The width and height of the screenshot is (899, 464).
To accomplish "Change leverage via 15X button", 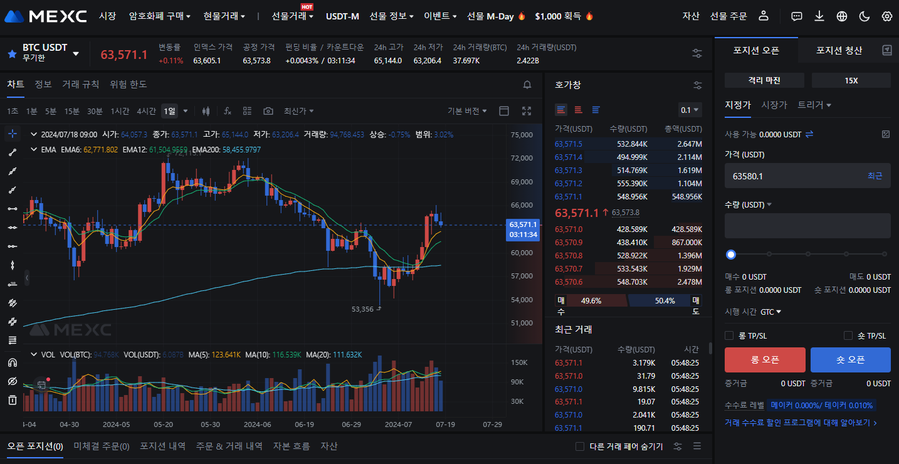I will 851,81.
